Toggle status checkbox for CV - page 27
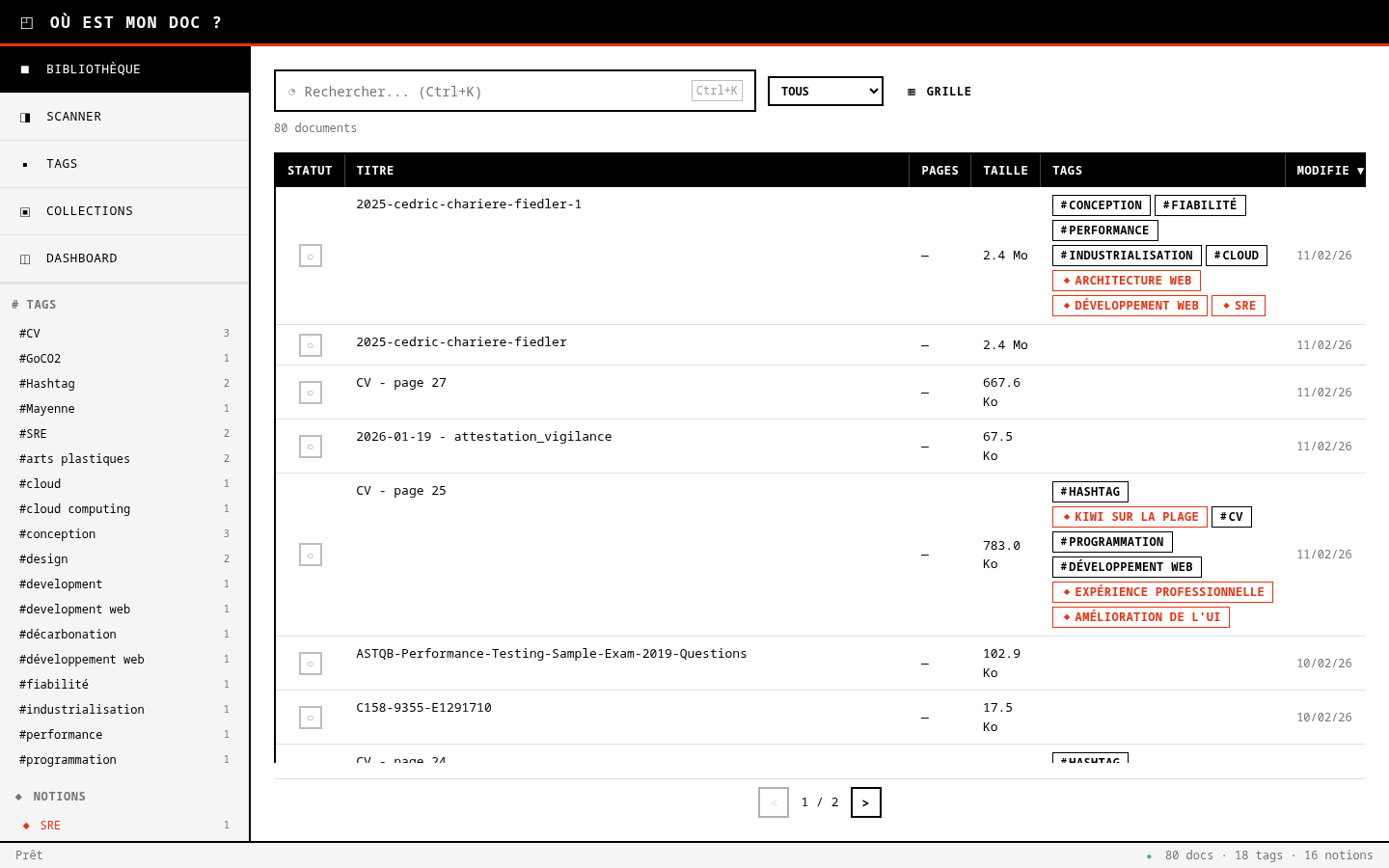 pos(311,393)
